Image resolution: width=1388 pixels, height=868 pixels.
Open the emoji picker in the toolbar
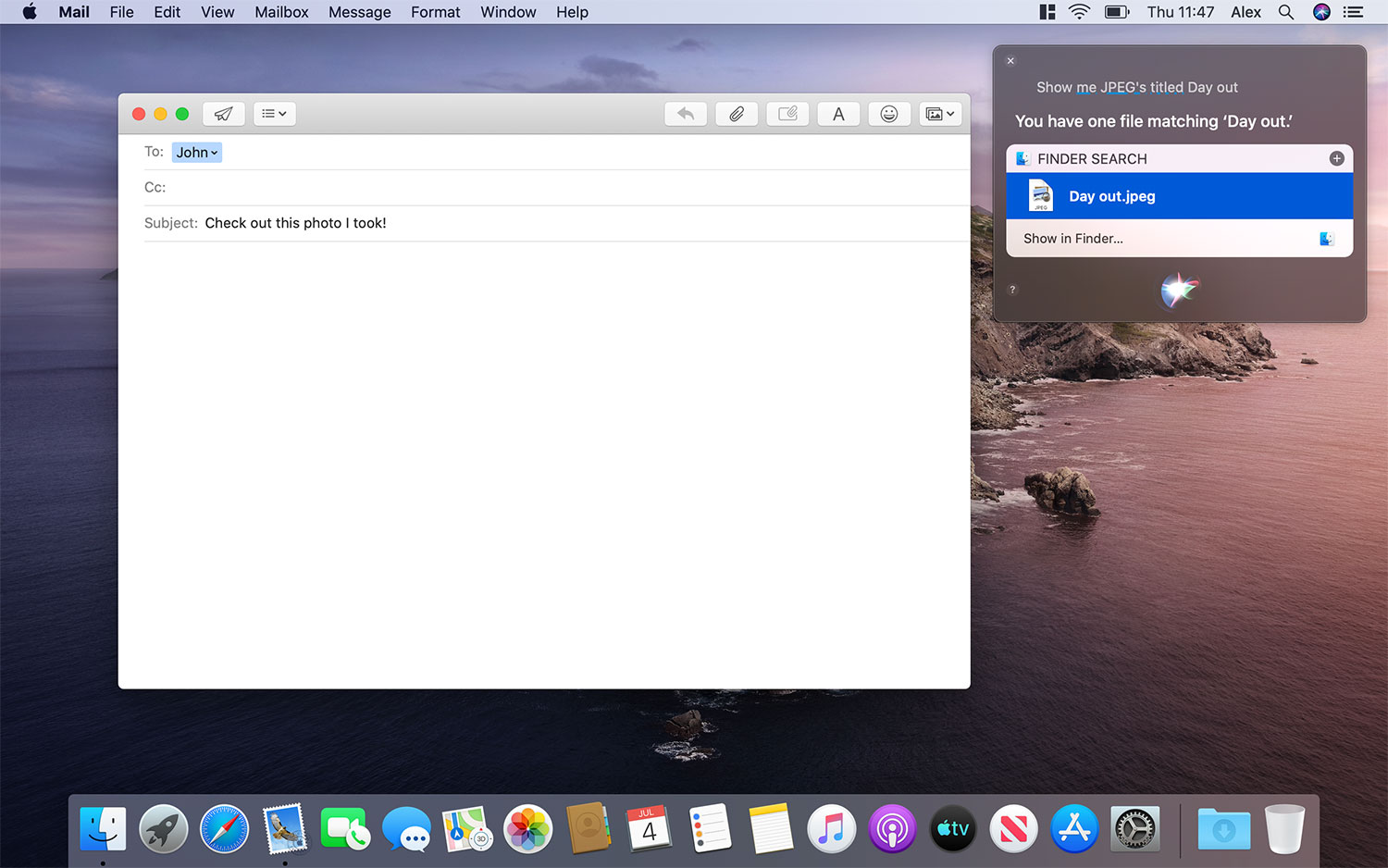click(x=889, y=113)
